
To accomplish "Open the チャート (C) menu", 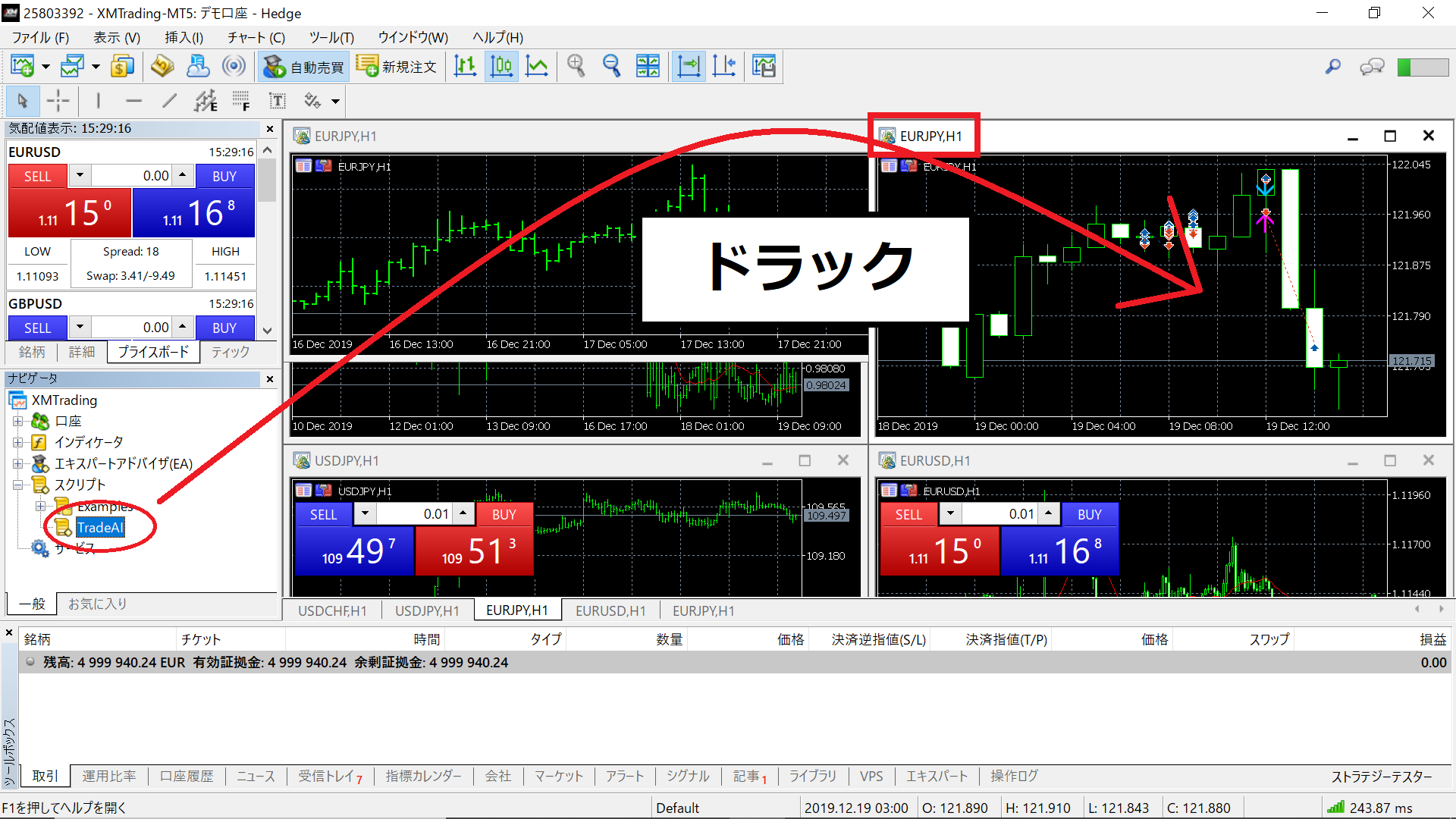I will pos(256,37).
